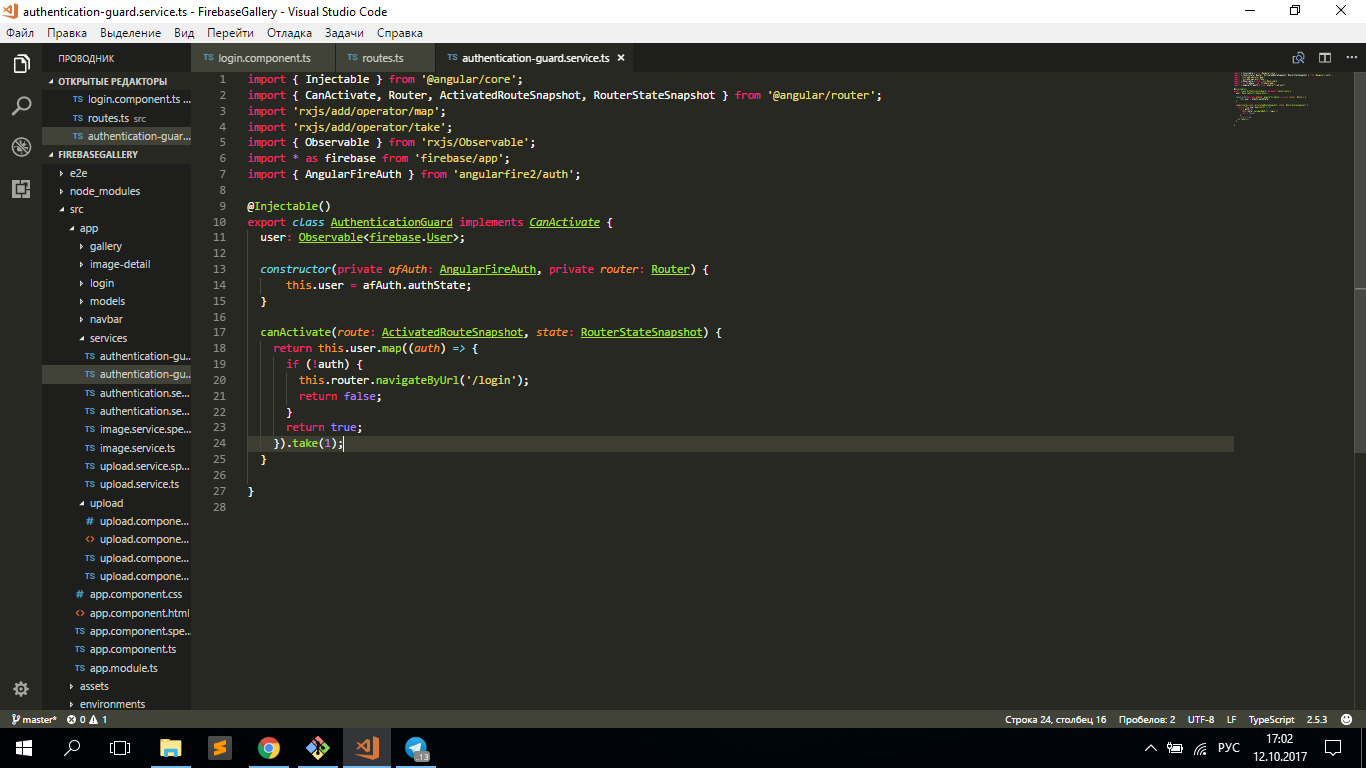The height and width of the screenshot is (768, 1366).
Task: Open the Windows Start menu
Action: (x=24, y=747)
